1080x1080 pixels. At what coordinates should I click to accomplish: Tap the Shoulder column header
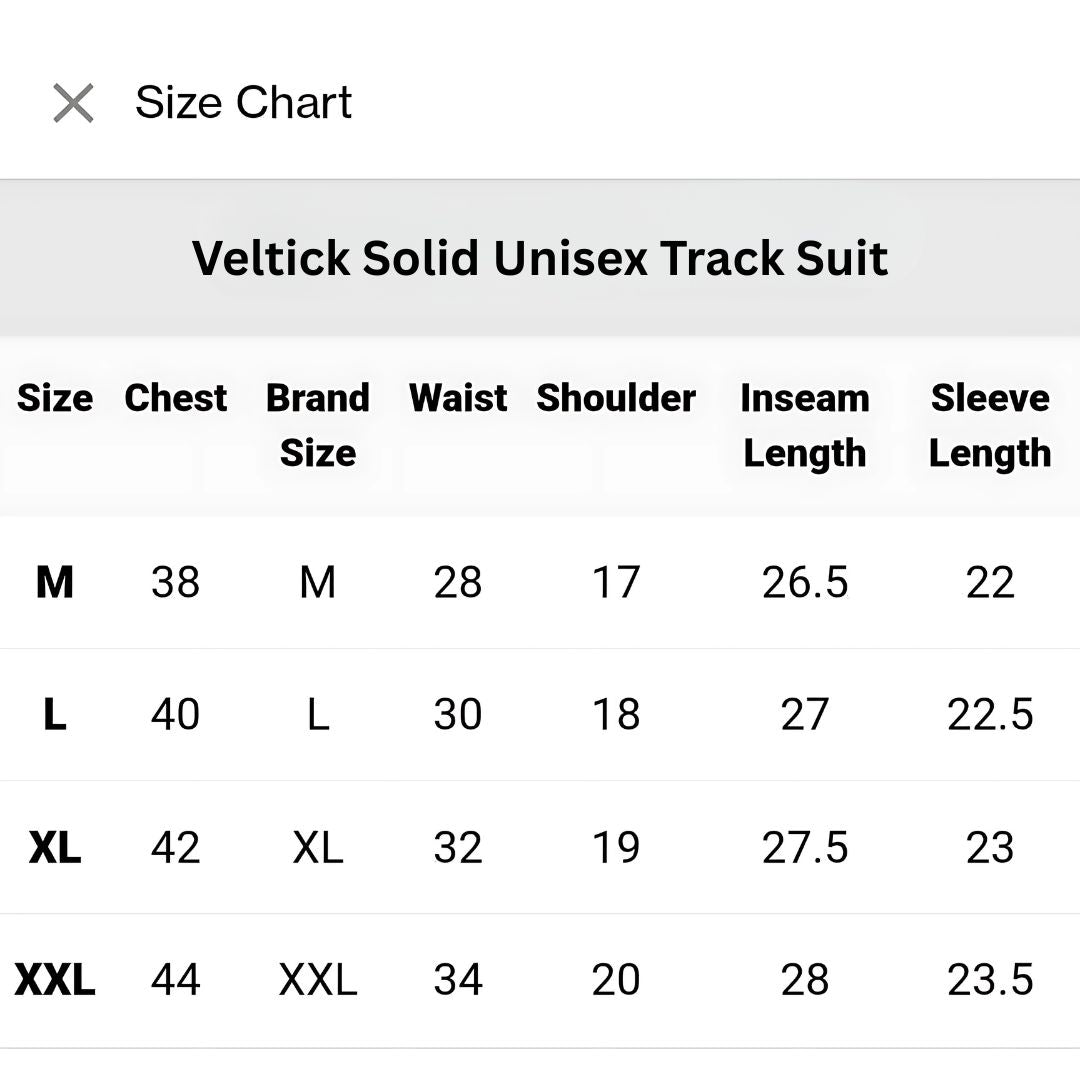pos(616,398)
